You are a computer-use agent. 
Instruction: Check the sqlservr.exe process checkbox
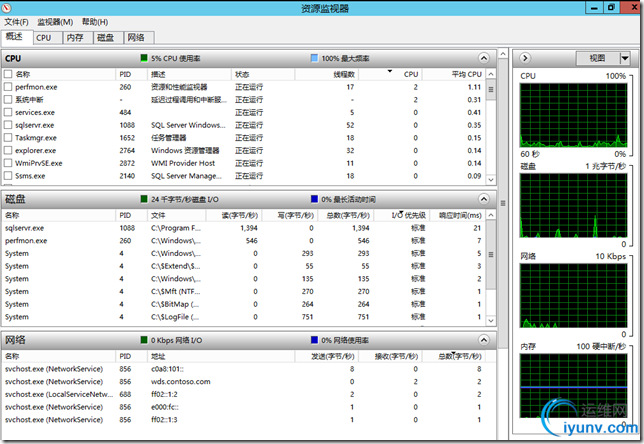(x=8, y=125)
